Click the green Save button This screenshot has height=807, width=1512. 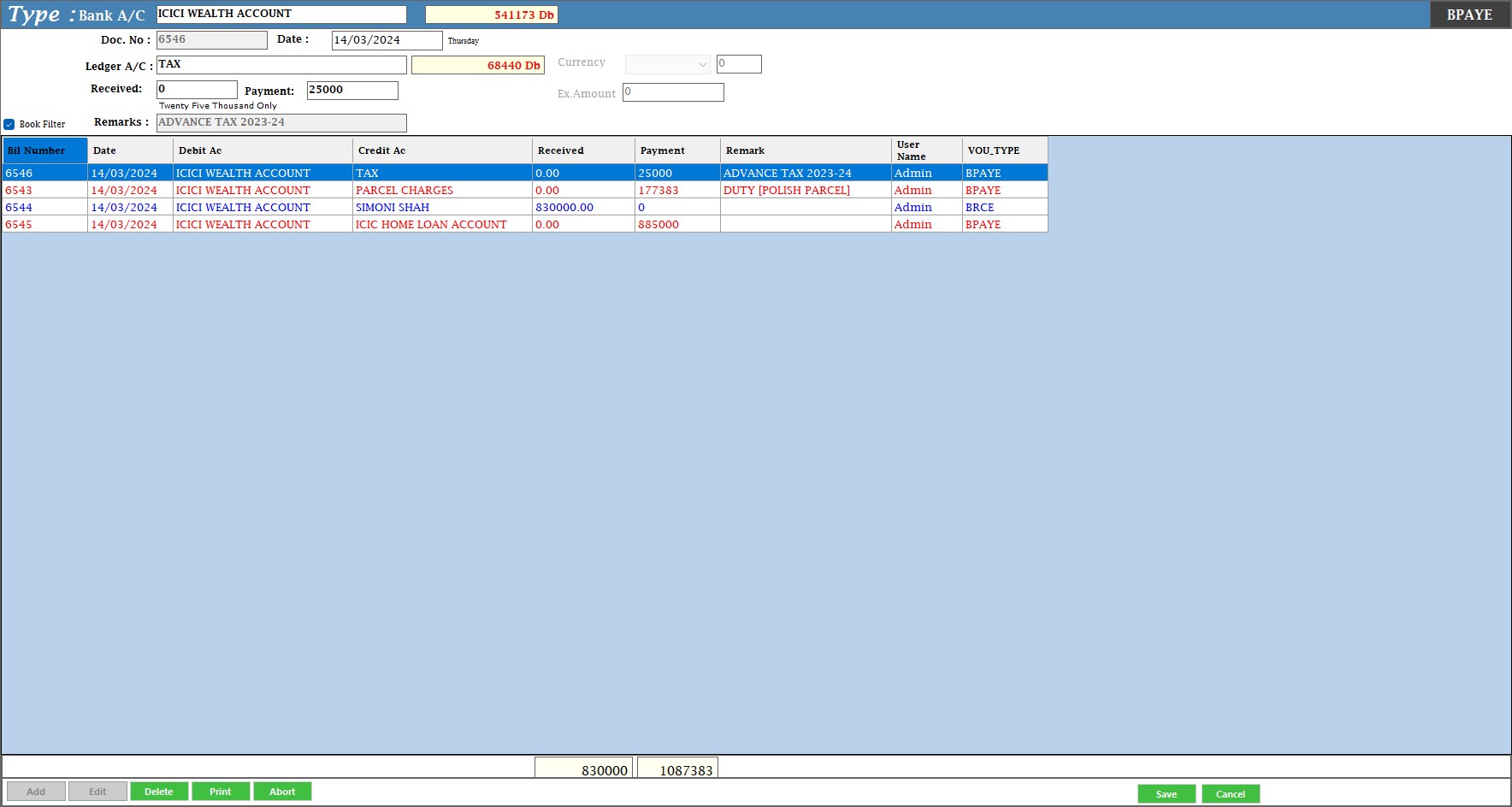(1166, 794)
